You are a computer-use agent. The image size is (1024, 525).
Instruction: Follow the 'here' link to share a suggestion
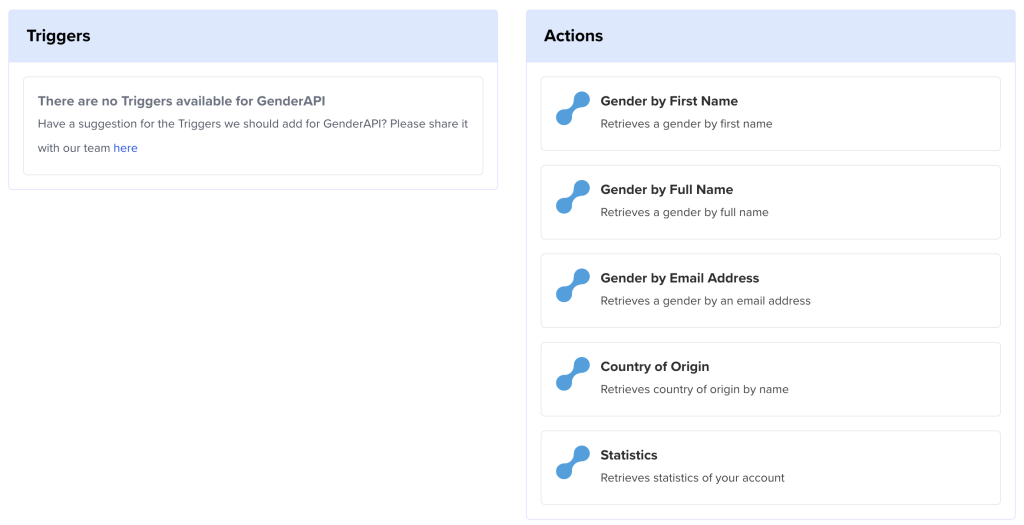point(125,148)
